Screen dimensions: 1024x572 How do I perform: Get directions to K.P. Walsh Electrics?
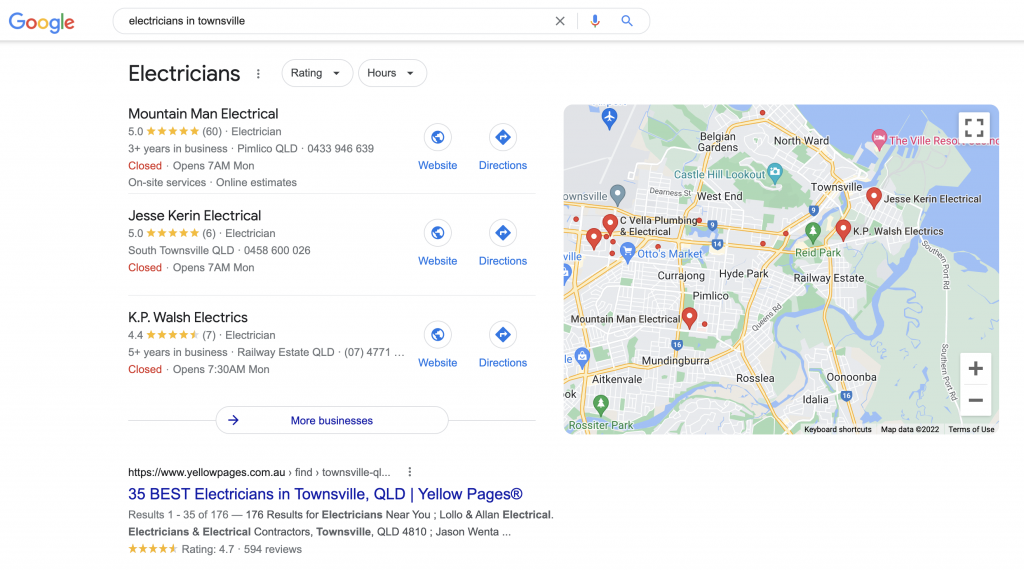[x=502, y=334]
